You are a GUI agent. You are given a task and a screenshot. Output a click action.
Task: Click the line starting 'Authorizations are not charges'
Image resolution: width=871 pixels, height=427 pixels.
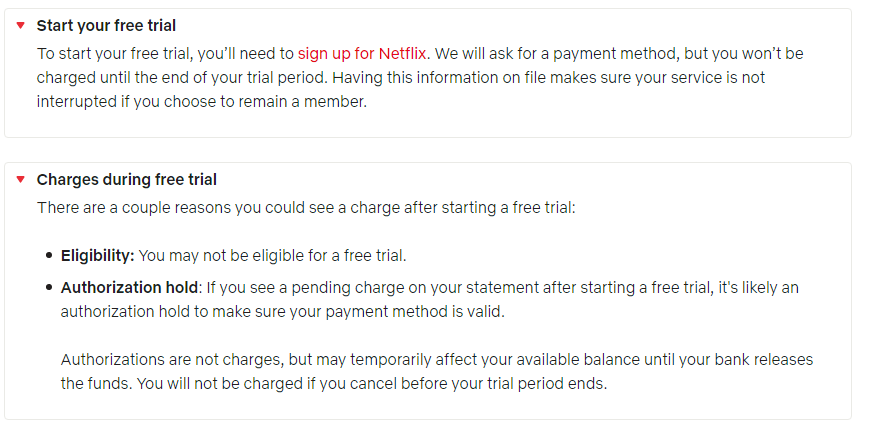(437, 360)
